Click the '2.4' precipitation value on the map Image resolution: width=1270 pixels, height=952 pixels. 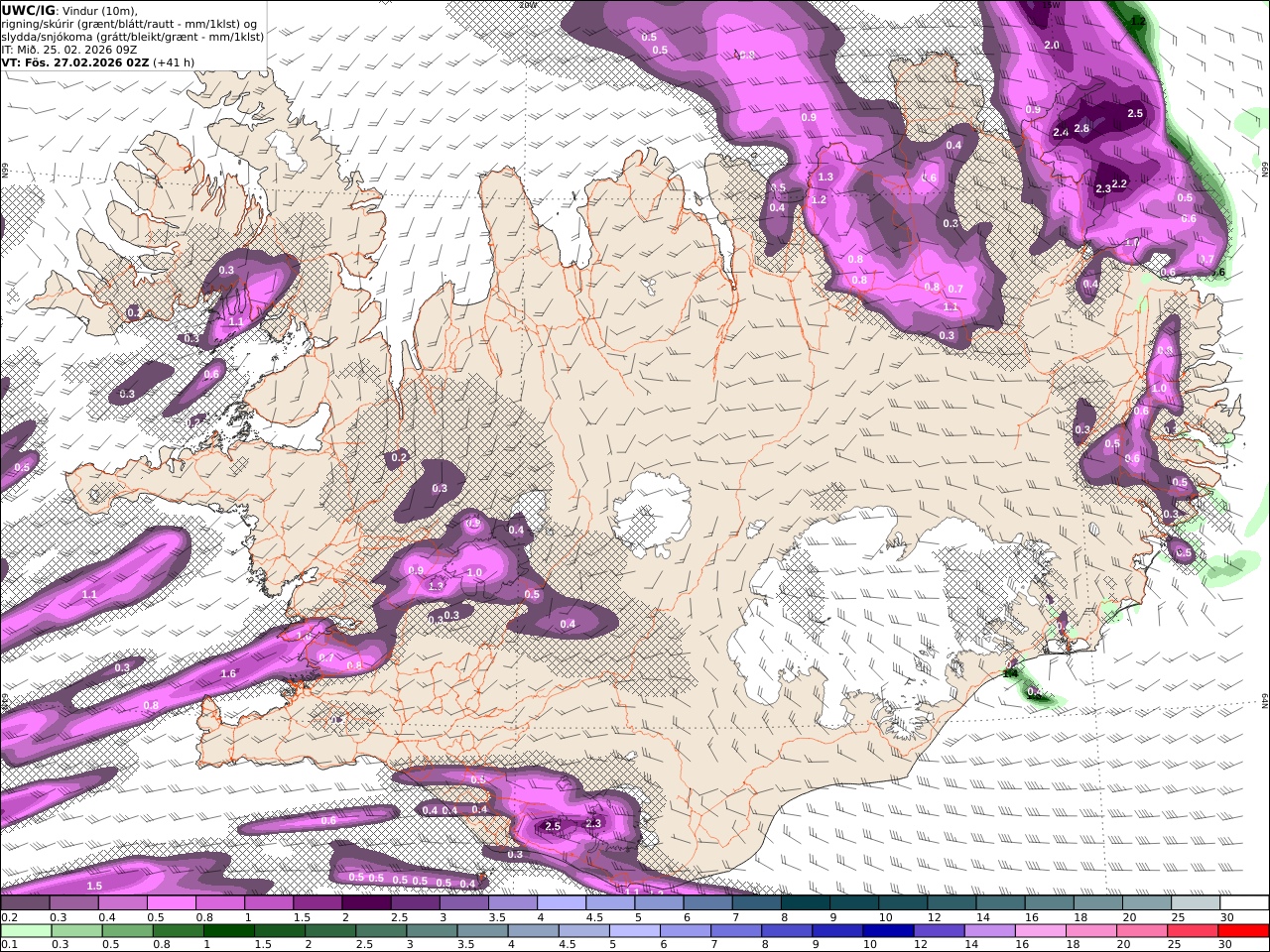[1061, 132]
